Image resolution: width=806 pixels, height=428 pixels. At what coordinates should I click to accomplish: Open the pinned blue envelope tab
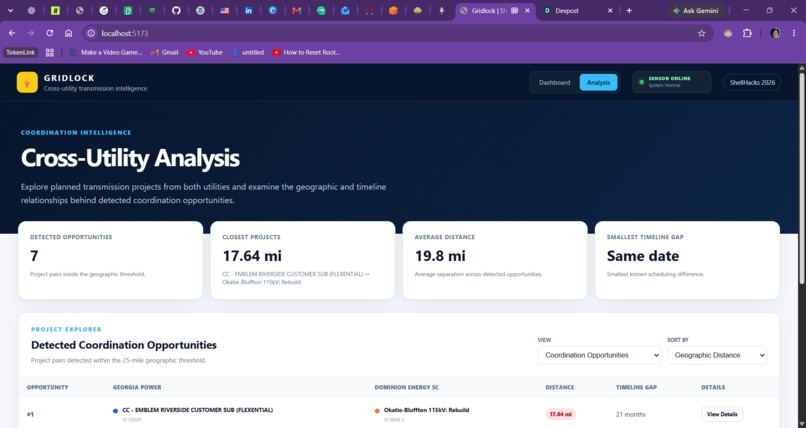click(345, 10)
